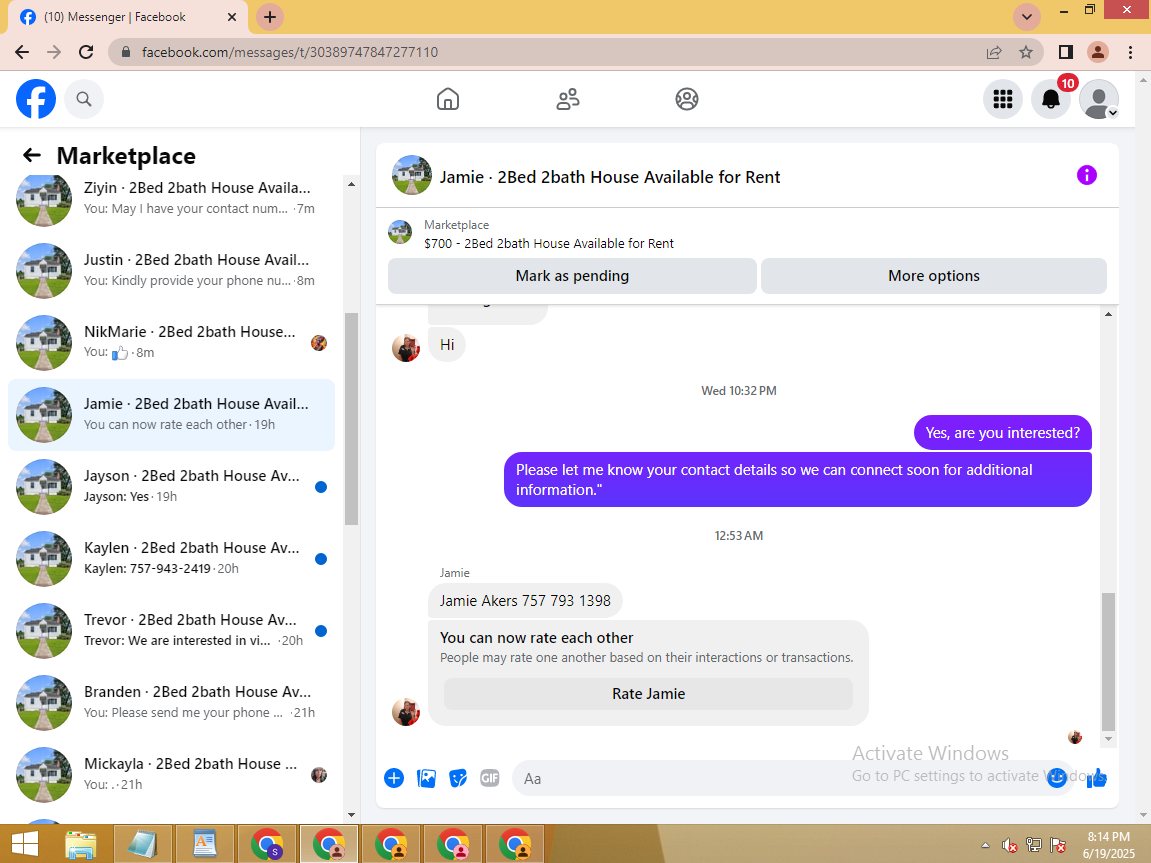Open Windows Start button
This screenshot has height=863, width=1151.
coord(24,844)
